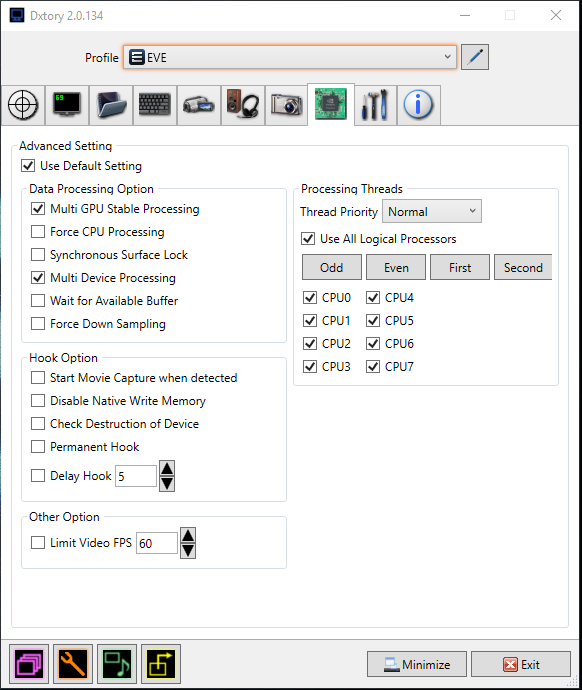This screenshot has height=690, width=582.
Task: Click the pencil edit profile icon
Action: [475, 57]
